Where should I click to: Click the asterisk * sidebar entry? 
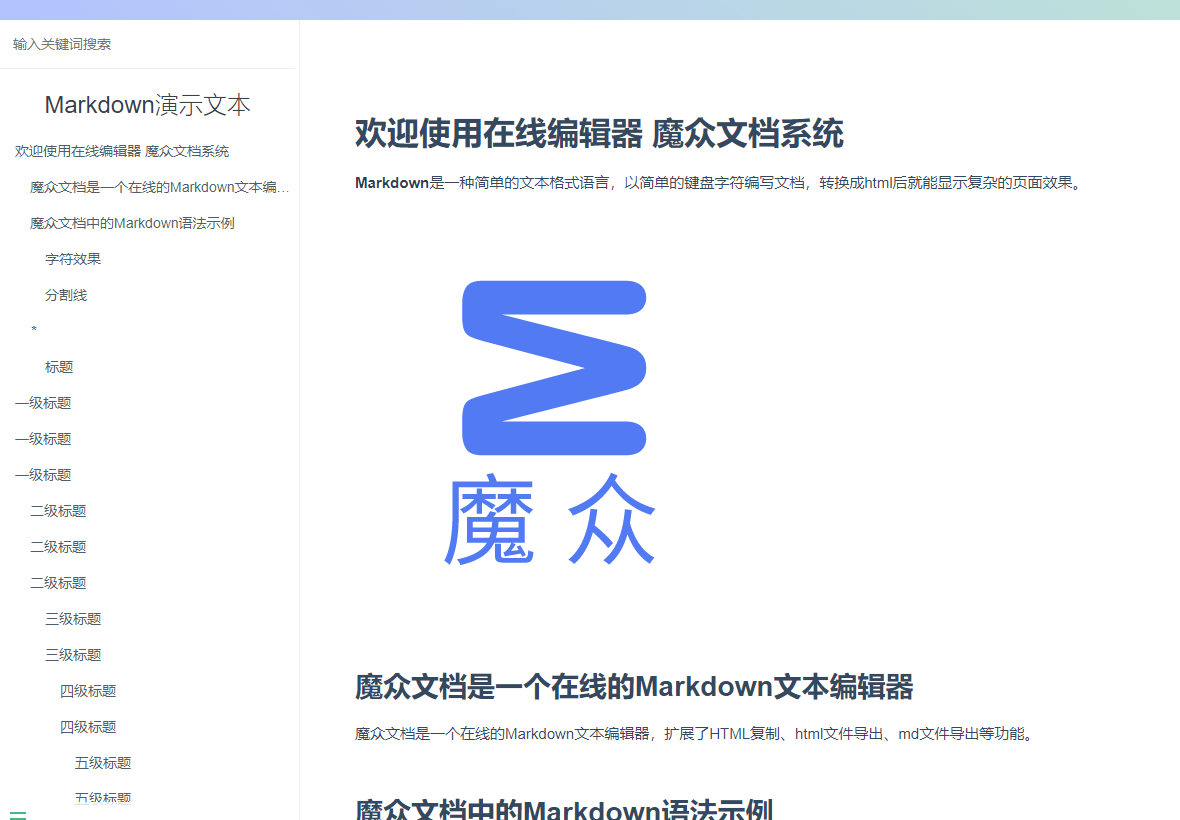[x=34, y=330]
